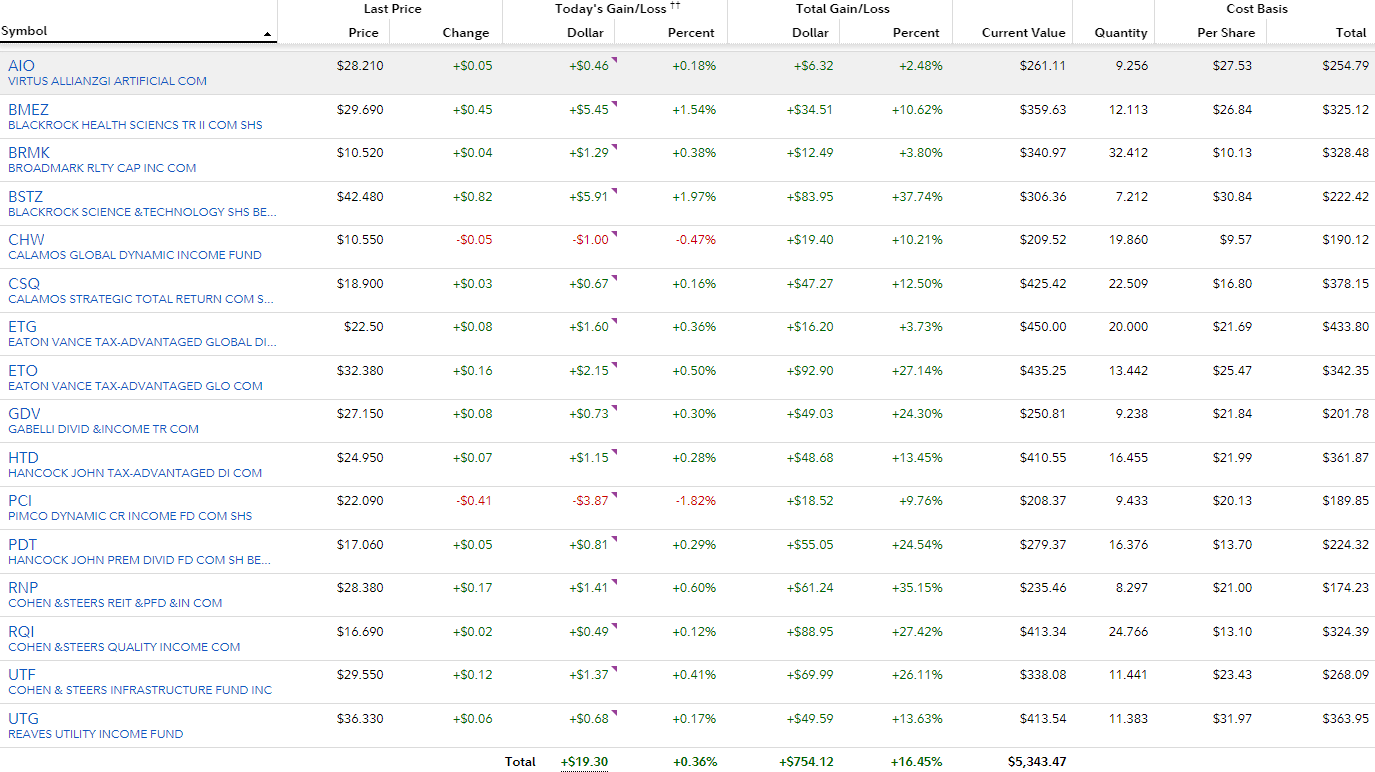Image resolution: width=1375 pixels, height=772 pixels.
Task: Sort by Cost Basis Total header
Action: point(1351,32)
